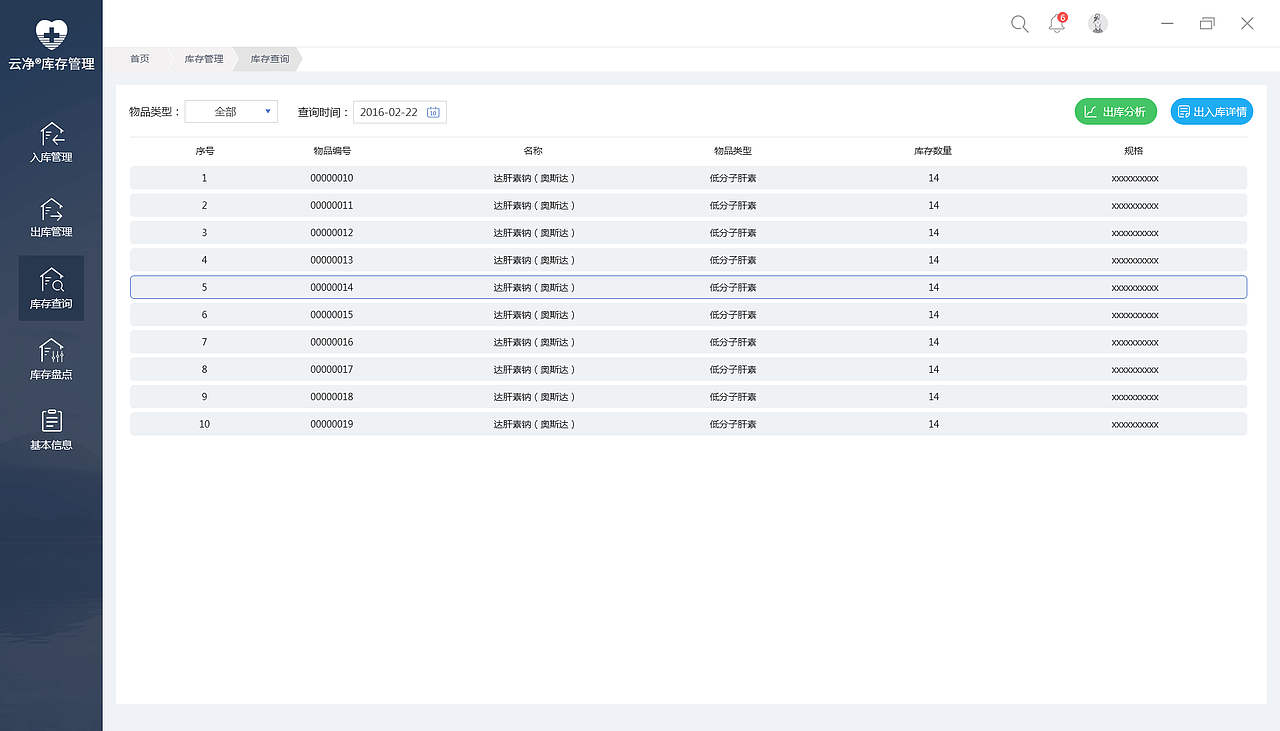
Task: Click quantity 14 in row 6
Action: (x=933, y=315)
